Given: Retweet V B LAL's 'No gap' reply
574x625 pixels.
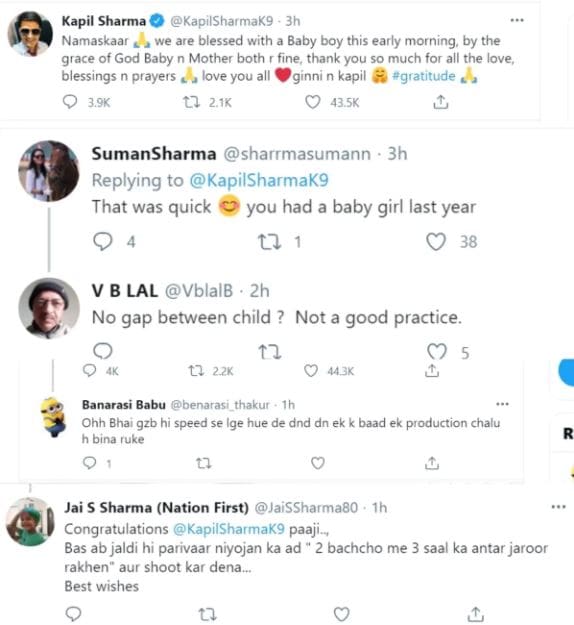Looking at the screenshot, I should (270, 352).
